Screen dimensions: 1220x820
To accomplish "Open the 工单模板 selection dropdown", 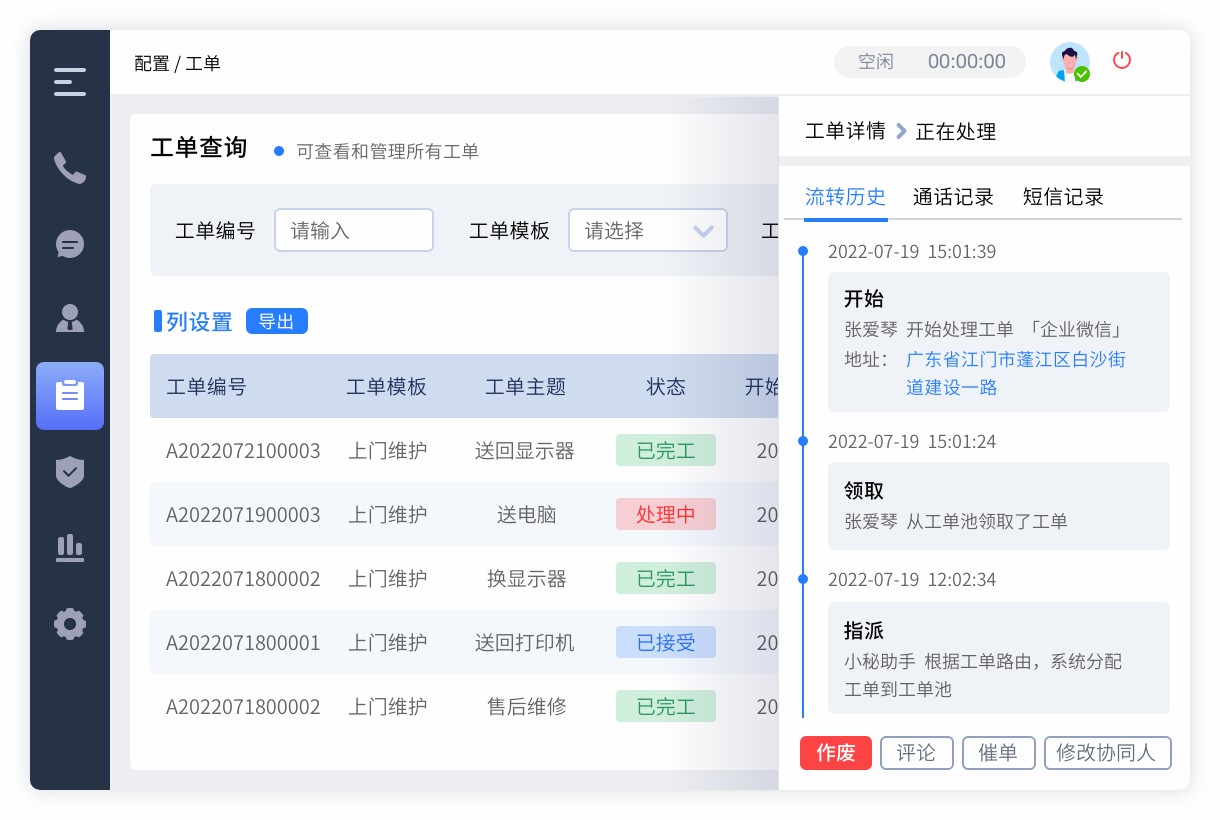I will click(x=647, y=230).
